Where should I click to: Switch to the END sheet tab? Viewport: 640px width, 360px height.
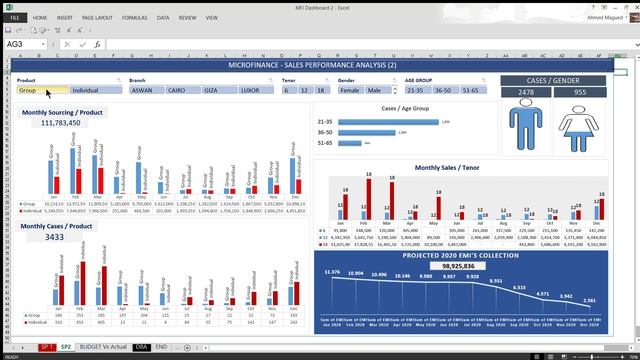(161, 347)
